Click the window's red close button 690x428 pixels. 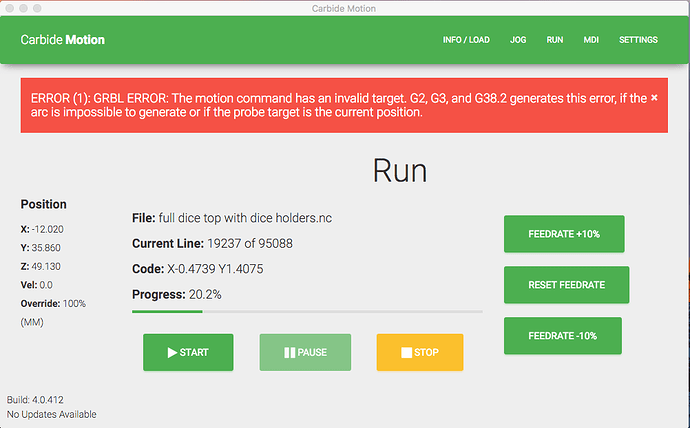[9, 8]
